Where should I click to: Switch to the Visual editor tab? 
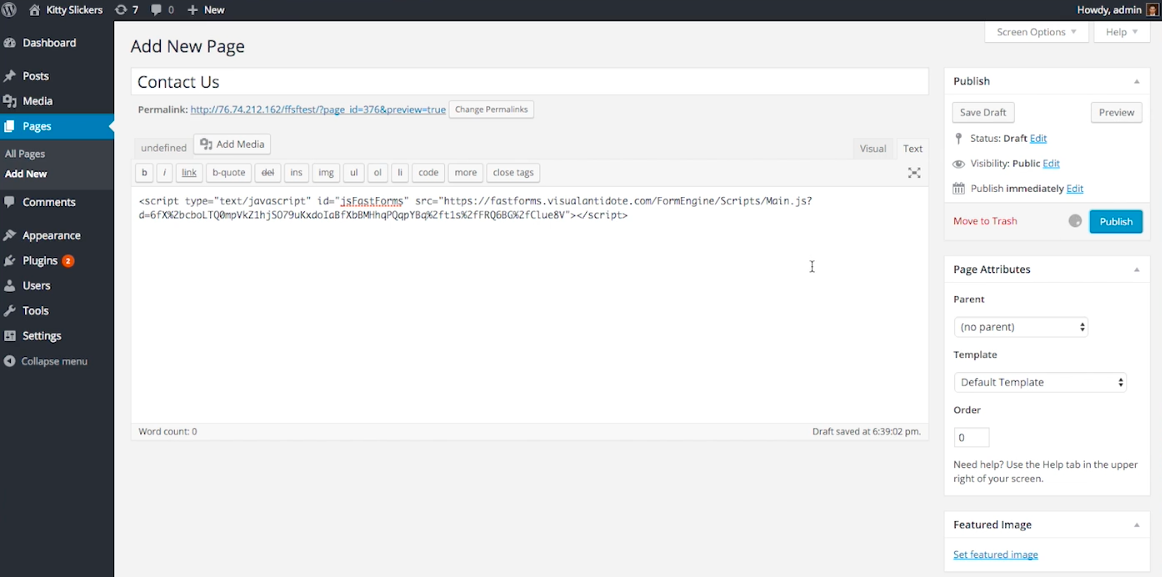(872, 148)
